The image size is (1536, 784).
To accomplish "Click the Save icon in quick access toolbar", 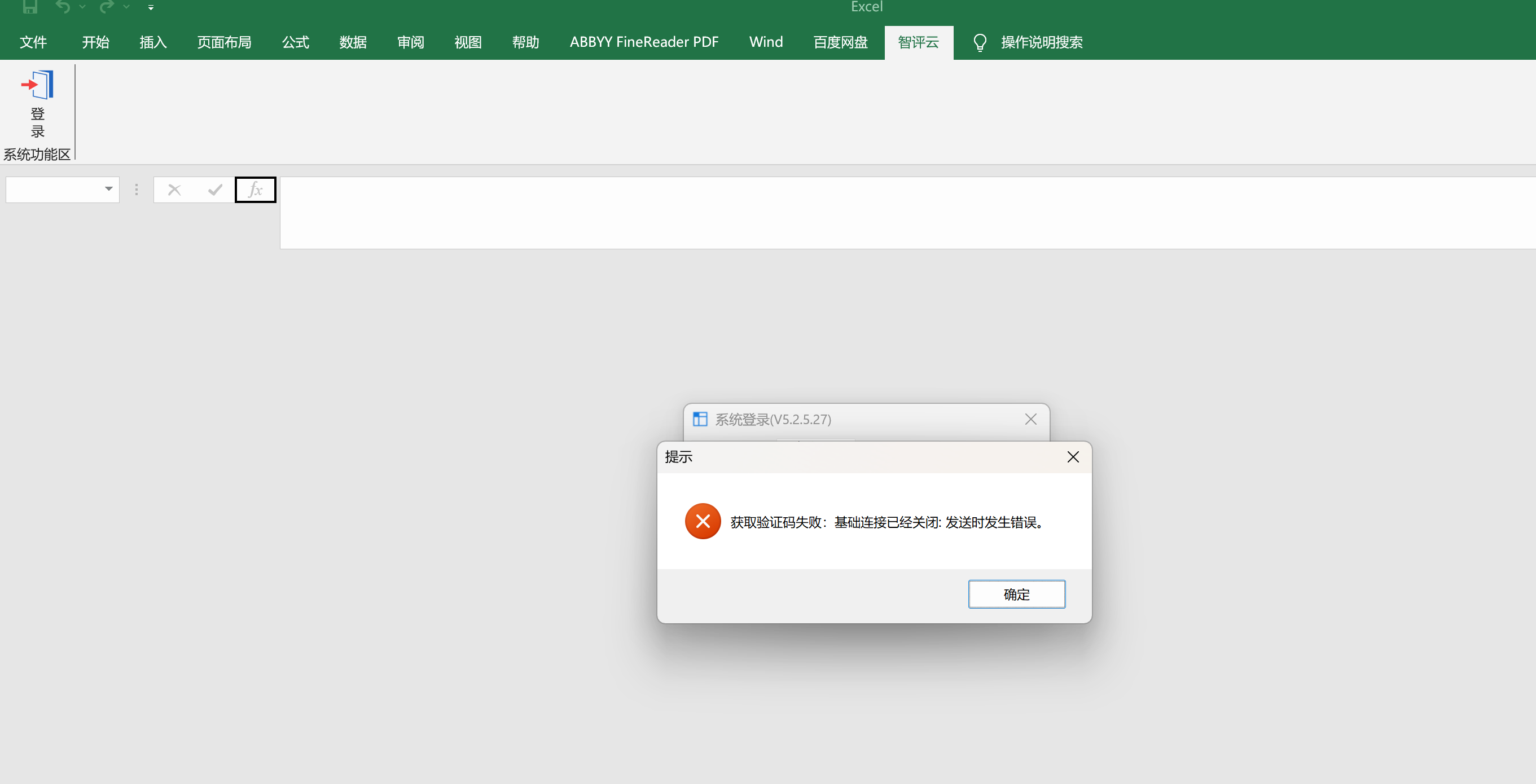I will pos(30,7).
